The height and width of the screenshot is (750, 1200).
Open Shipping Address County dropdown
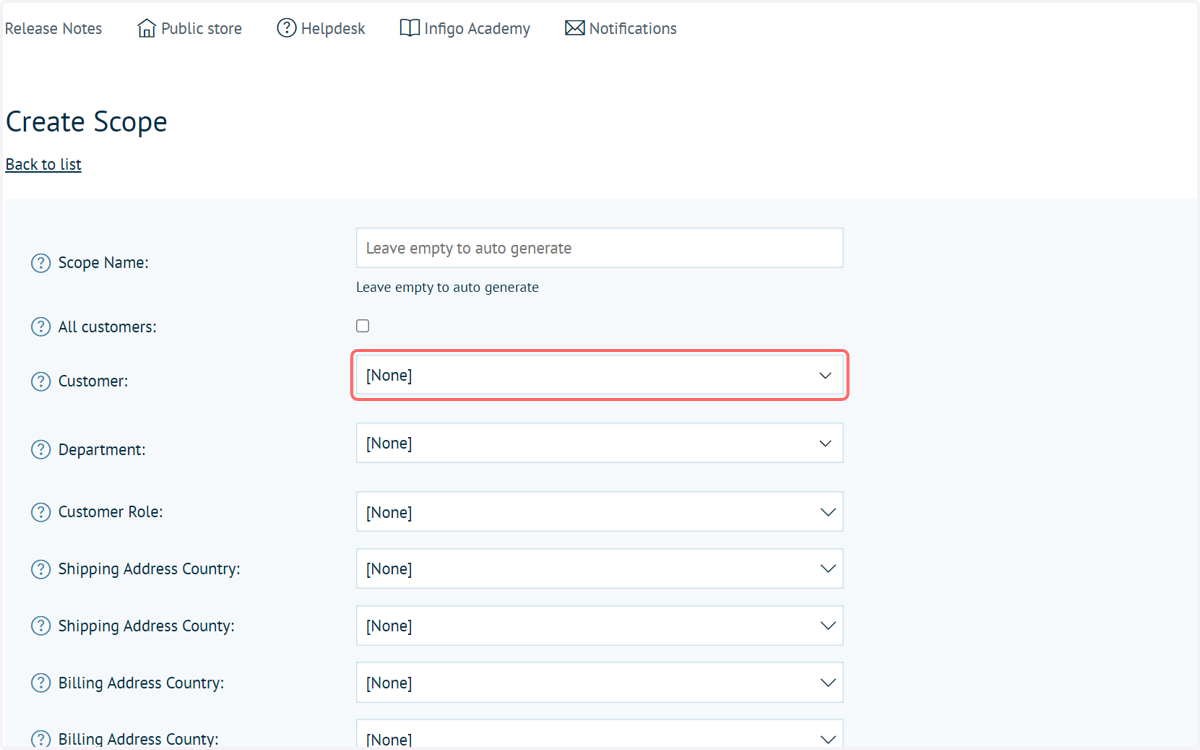tap(600, 626)
